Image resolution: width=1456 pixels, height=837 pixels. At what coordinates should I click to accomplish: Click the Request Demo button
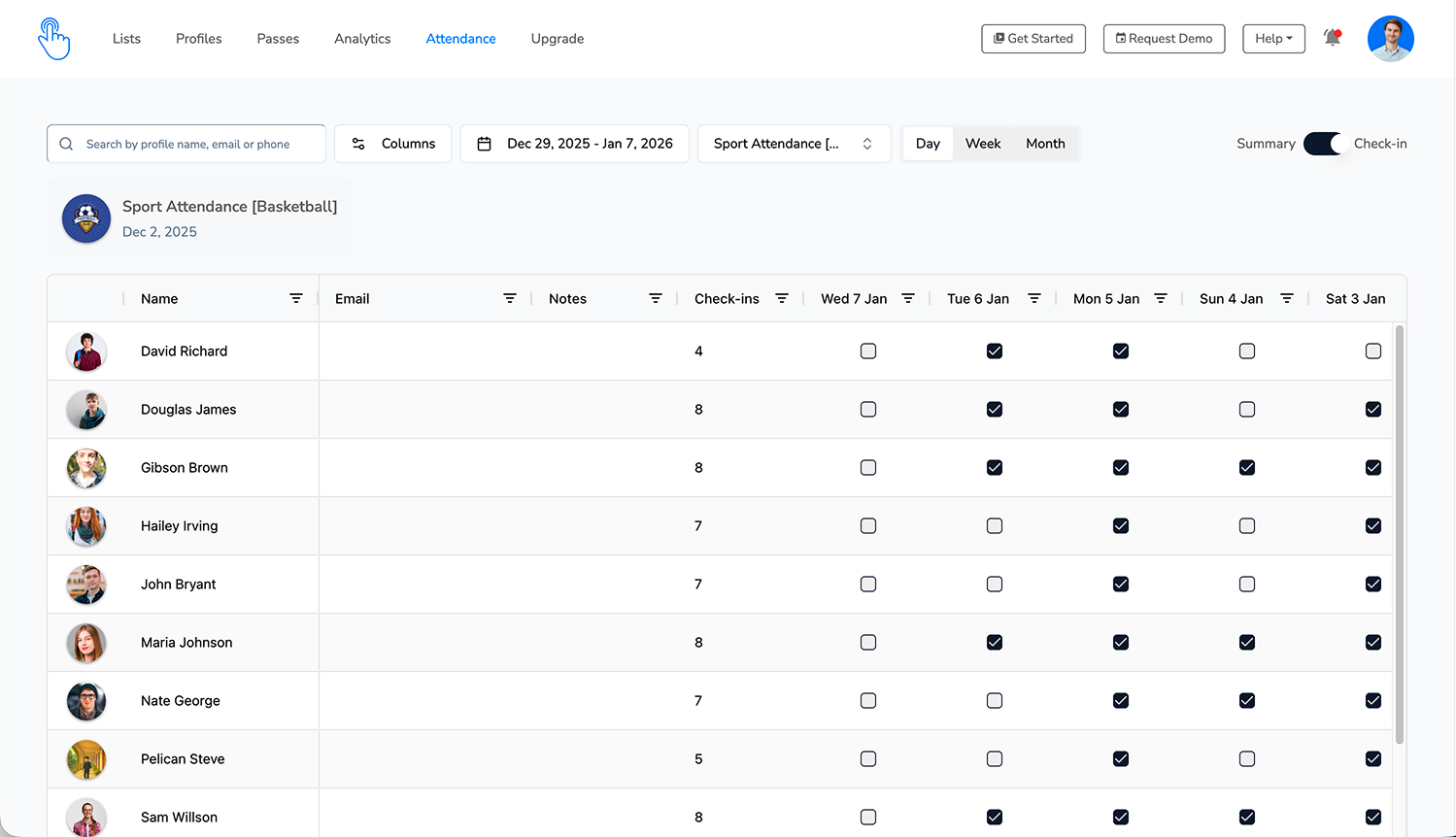click(x=1164, y=39)
